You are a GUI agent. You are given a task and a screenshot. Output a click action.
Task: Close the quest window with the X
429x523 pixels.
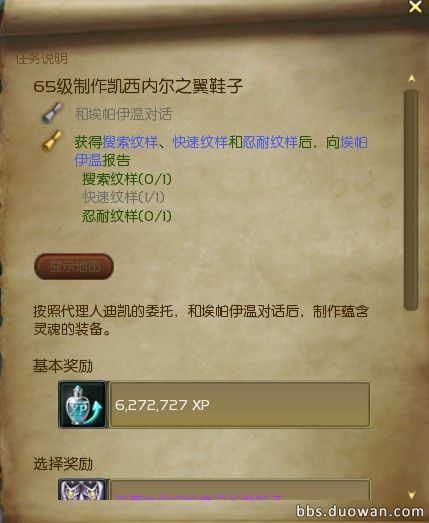click(415, 7)
